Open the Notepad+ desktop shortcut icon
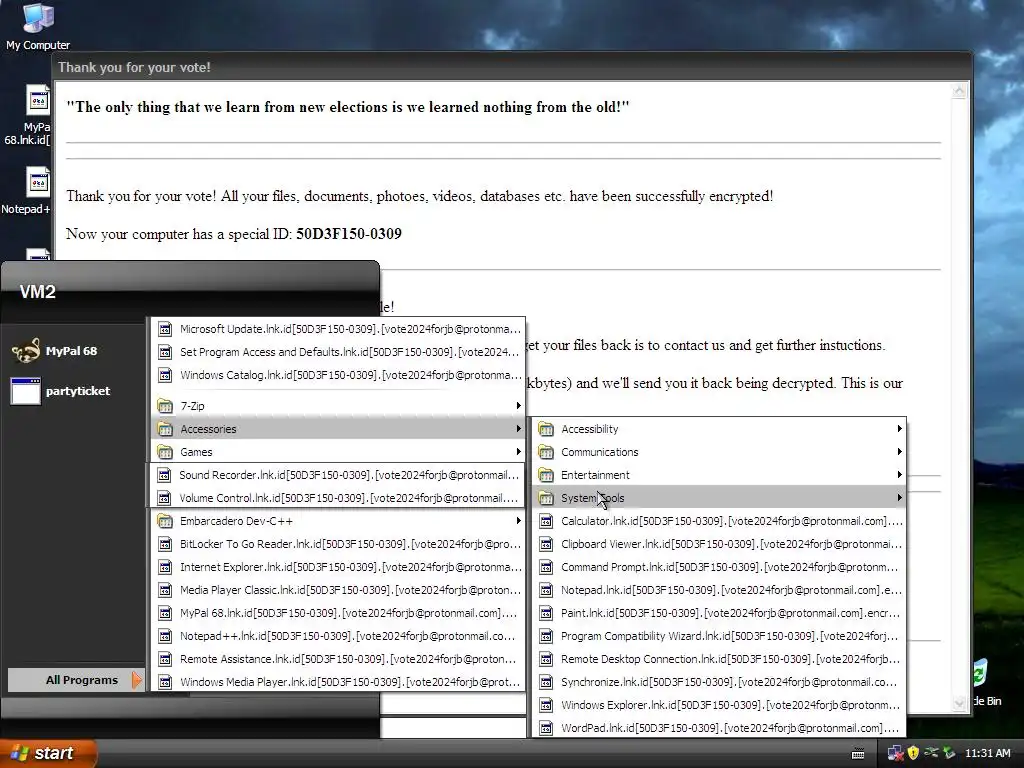 [x=38, y=182]
